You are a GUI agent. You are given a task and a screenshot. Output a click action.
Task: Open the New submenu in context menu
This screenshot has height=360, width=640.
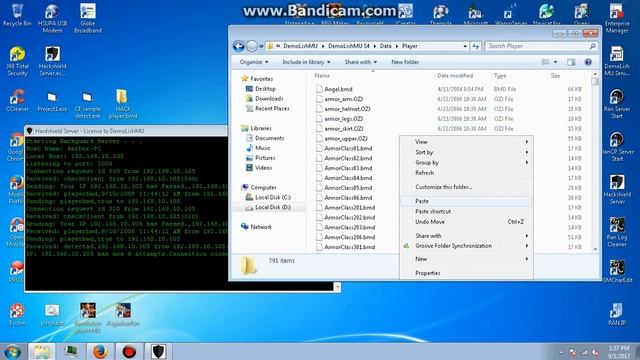point(467,259)
